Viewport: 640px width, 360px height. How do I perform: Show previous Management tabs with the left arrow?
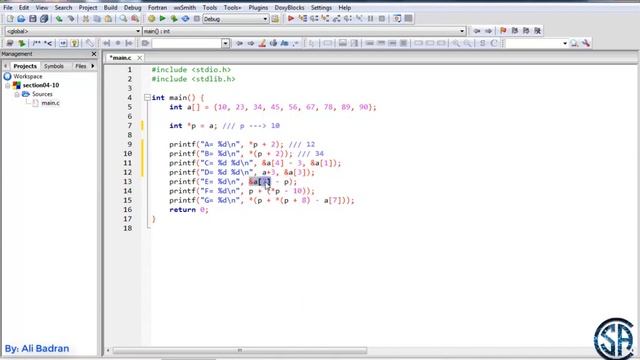[x=6, y=66]
